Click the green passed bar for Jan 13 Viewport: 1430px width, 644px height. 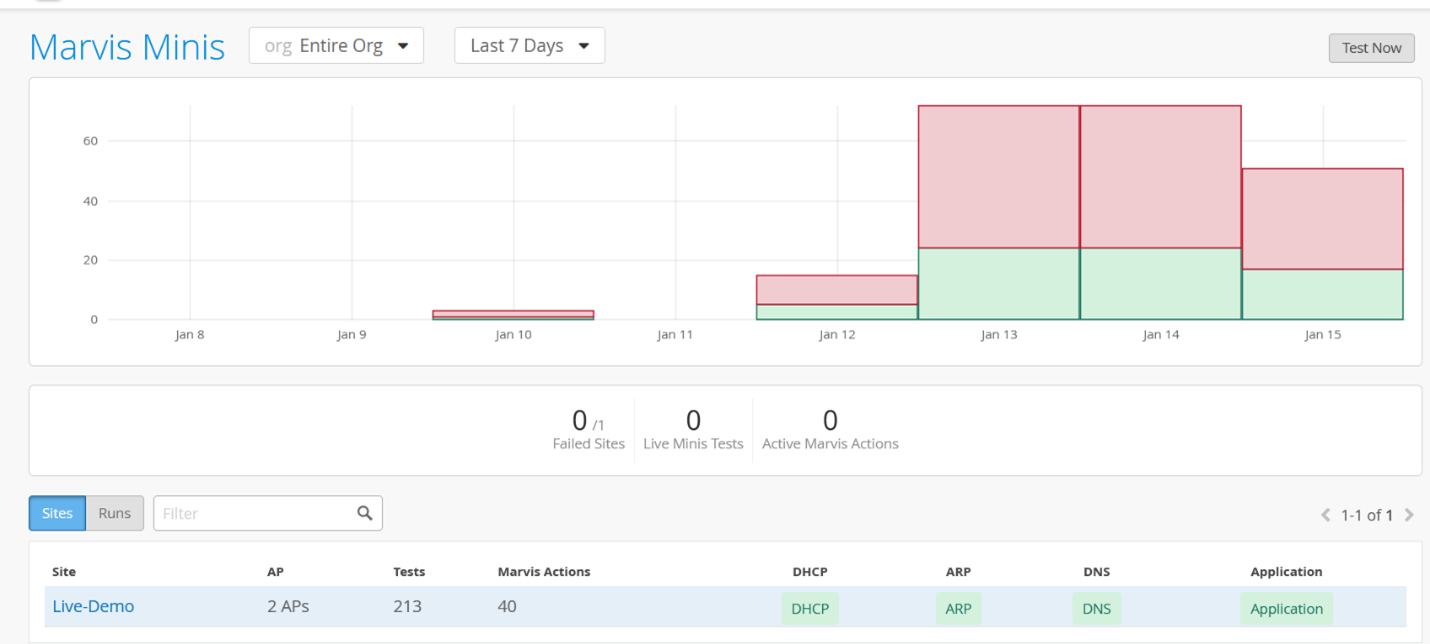999,284
